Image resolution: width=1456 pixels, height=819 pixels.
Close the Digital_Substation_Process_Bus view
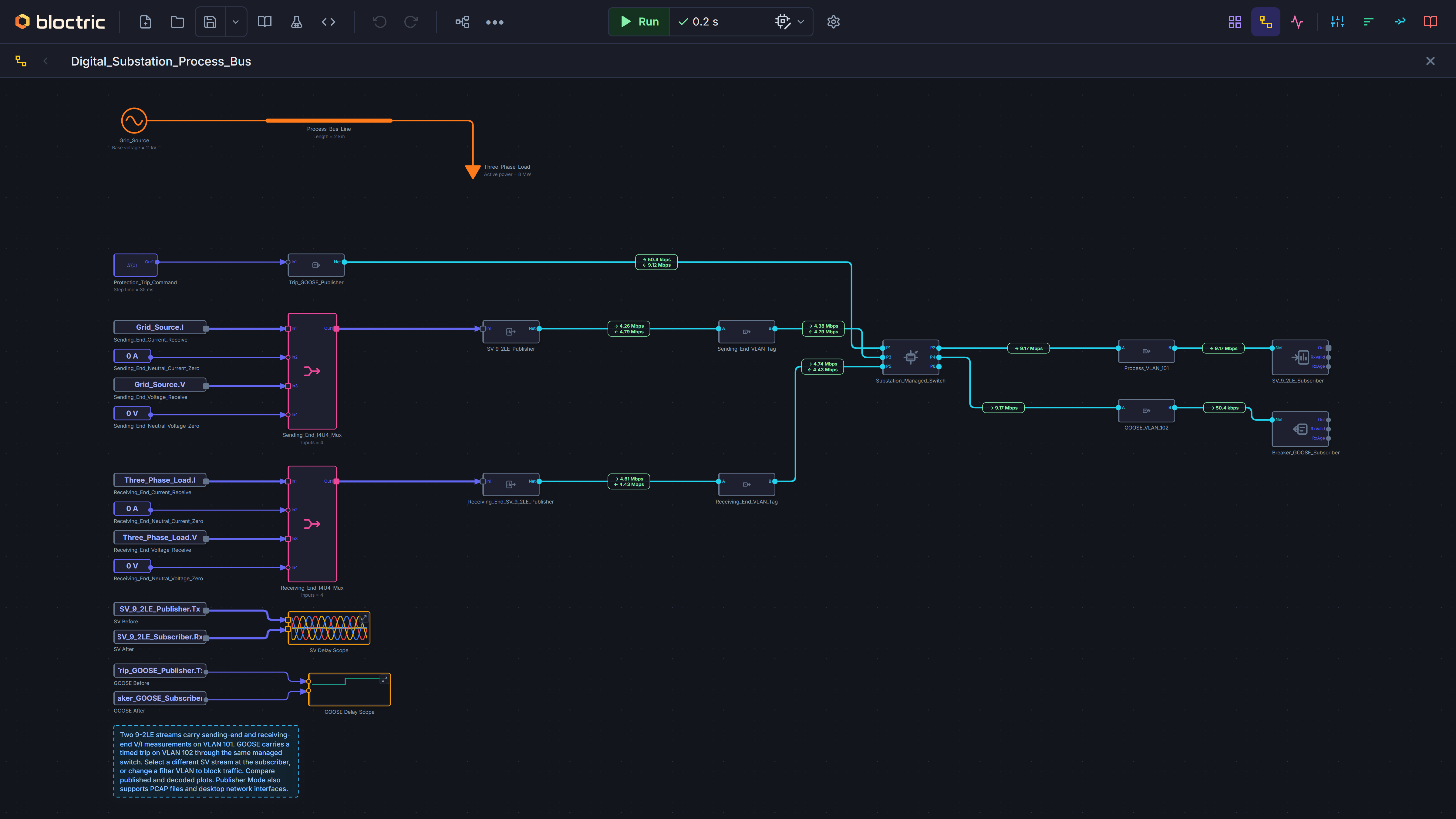coord(1430,61)
